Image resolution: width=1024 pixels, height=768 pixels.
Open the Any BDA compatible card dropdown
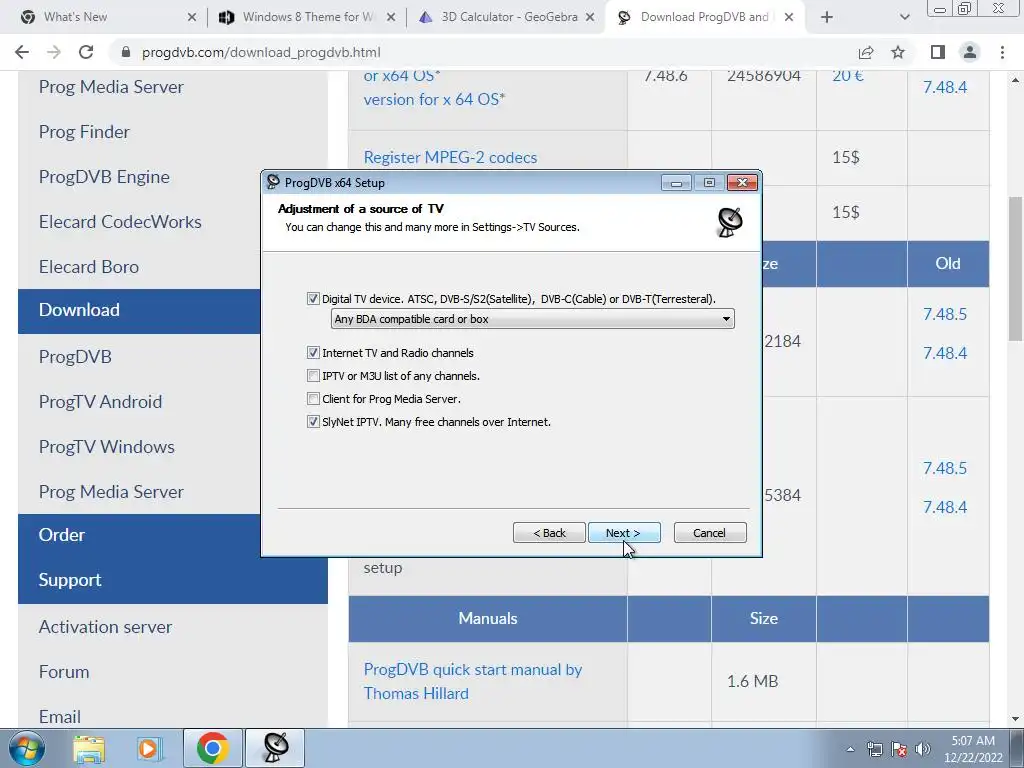click(532, 319)
